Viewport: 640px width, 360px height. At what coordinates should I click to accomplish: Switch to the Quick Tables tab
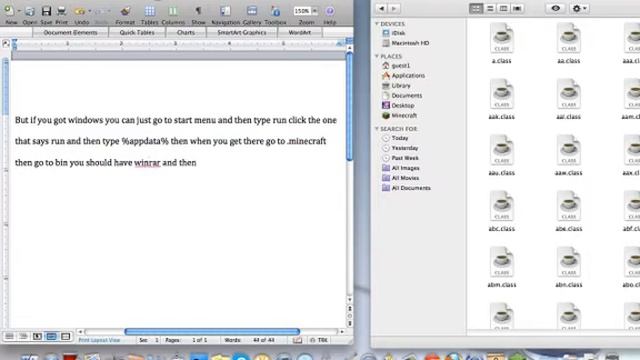[137, 32]
